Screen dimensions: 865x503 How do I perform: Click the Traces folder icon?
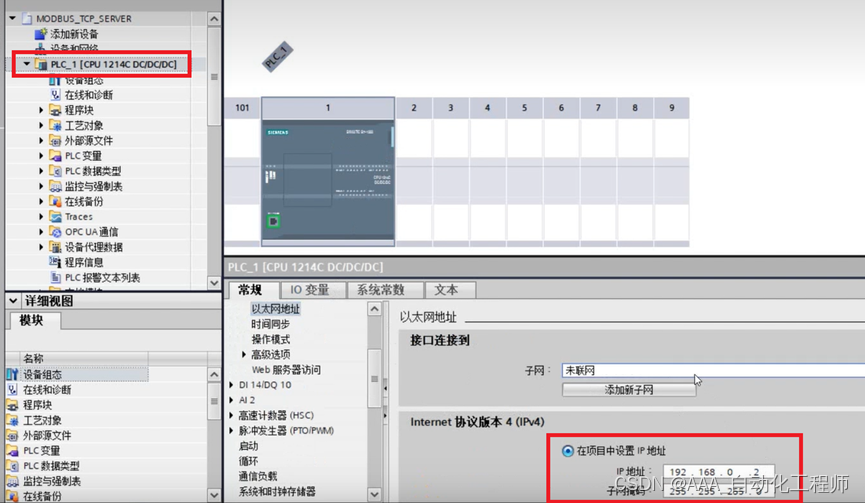[x=55, y=217]
